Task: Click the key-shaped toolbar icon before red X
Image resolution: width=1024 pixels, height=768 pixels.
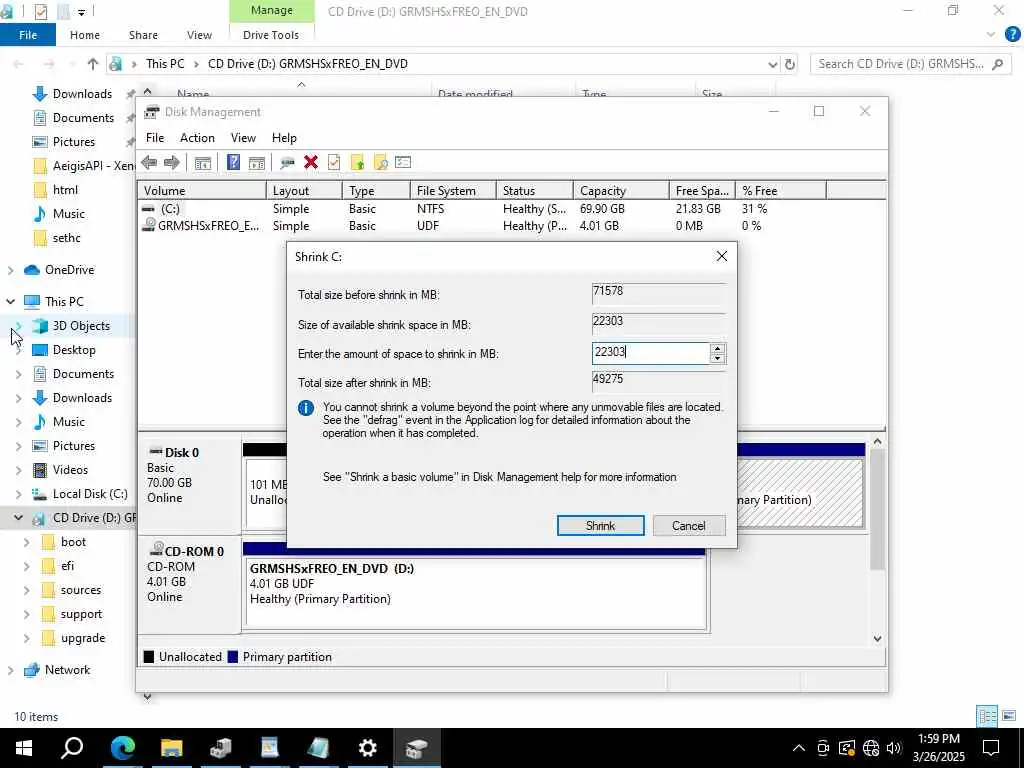Action: [287, 163]
